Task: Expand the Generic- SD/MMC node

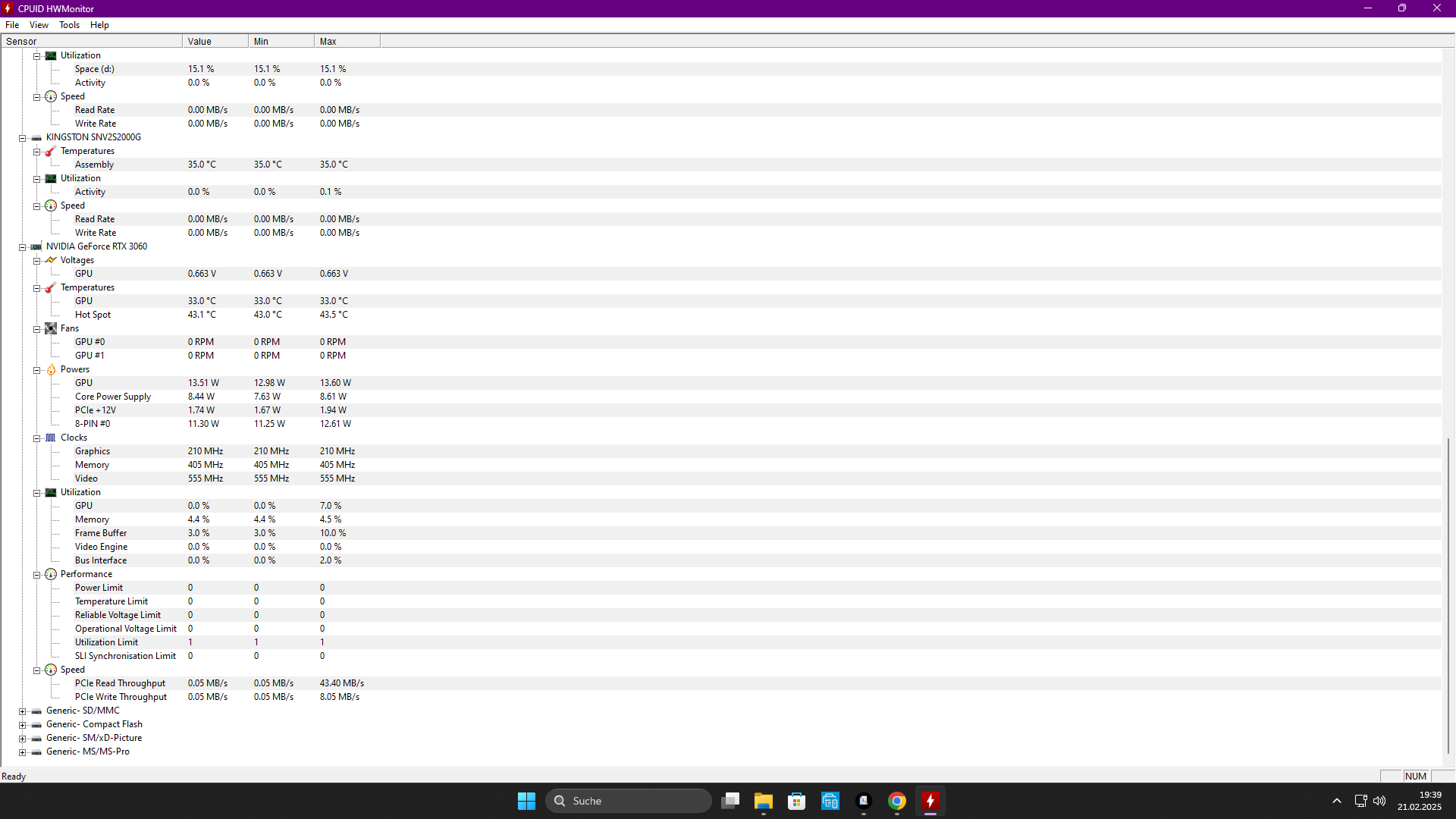Action: click(x=23, y=711)
